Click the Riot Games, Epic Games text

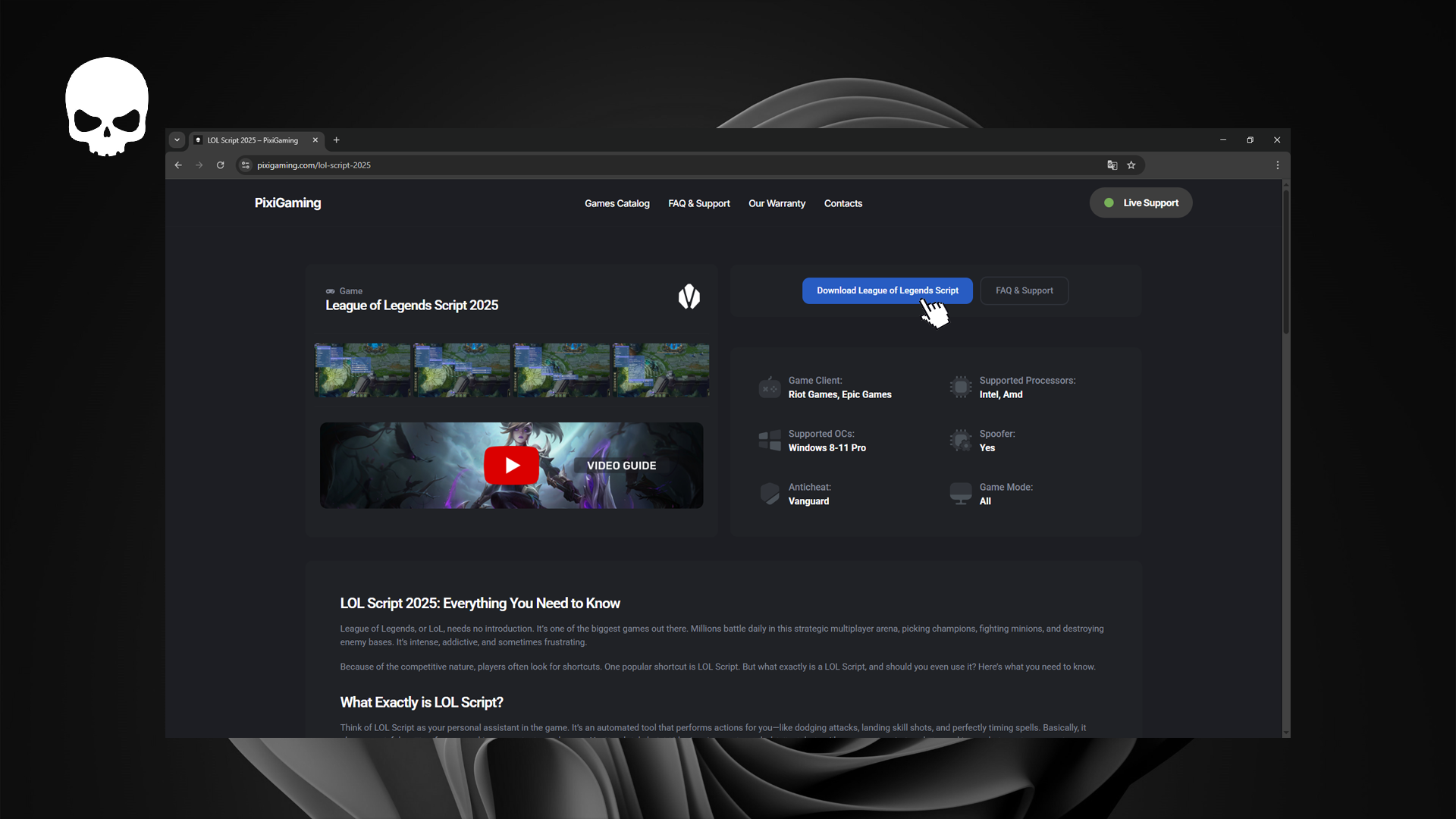click(839, 394)
